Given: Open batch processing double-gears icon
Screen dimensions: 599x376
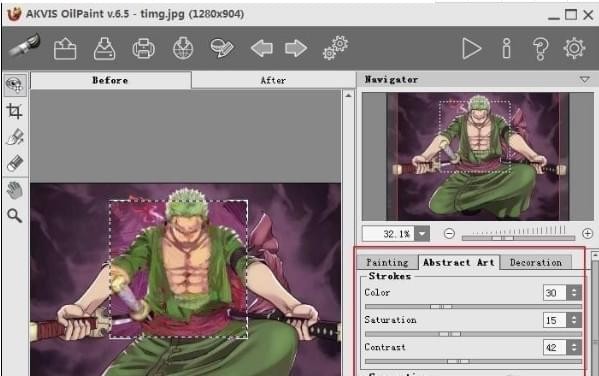Looking at the screenshot, I should click(x=335, y=48).
